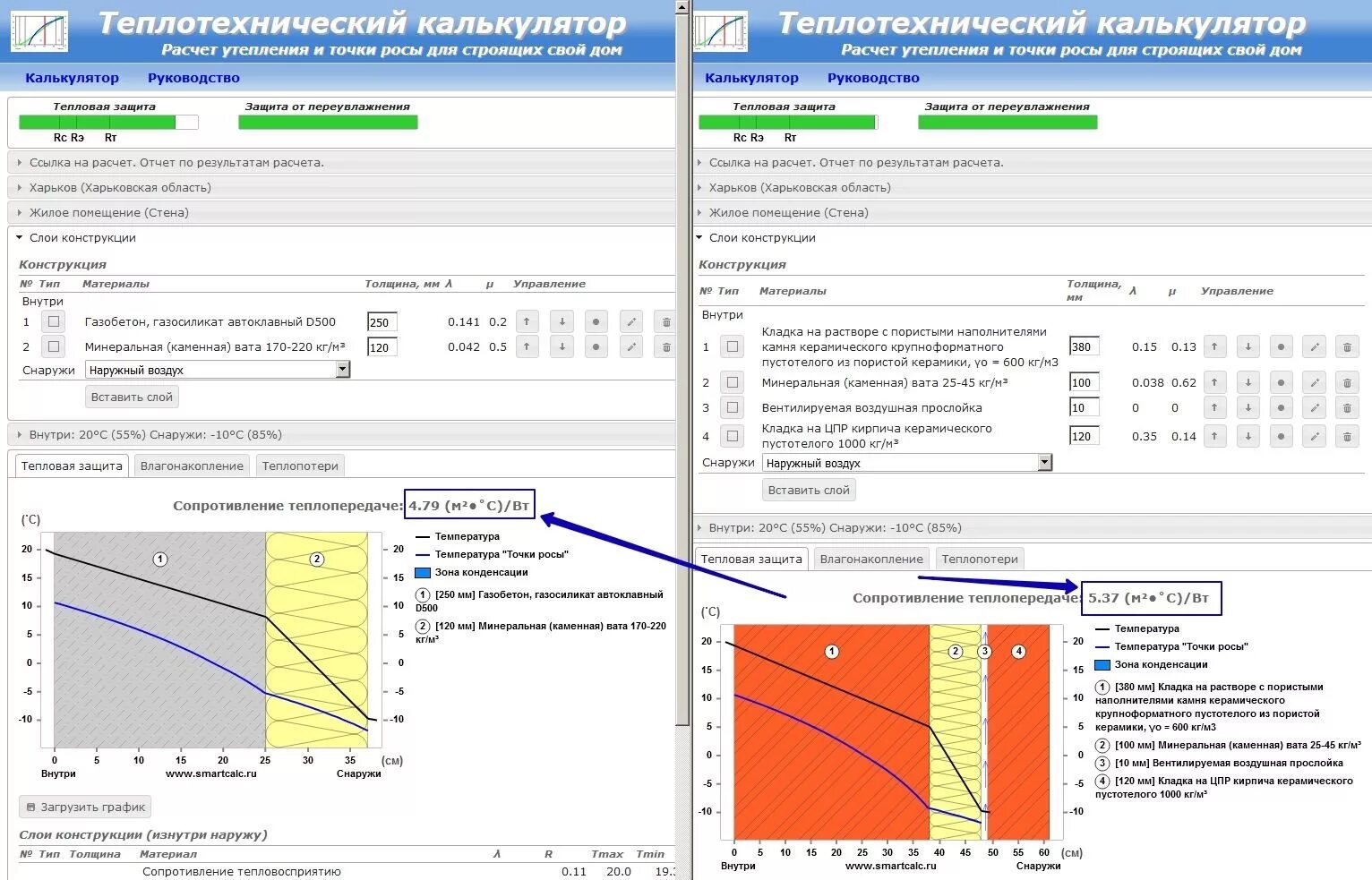Toggle type box for 380 mm Кладка layer
The image size is (1372, 880).
click(733, 346)
